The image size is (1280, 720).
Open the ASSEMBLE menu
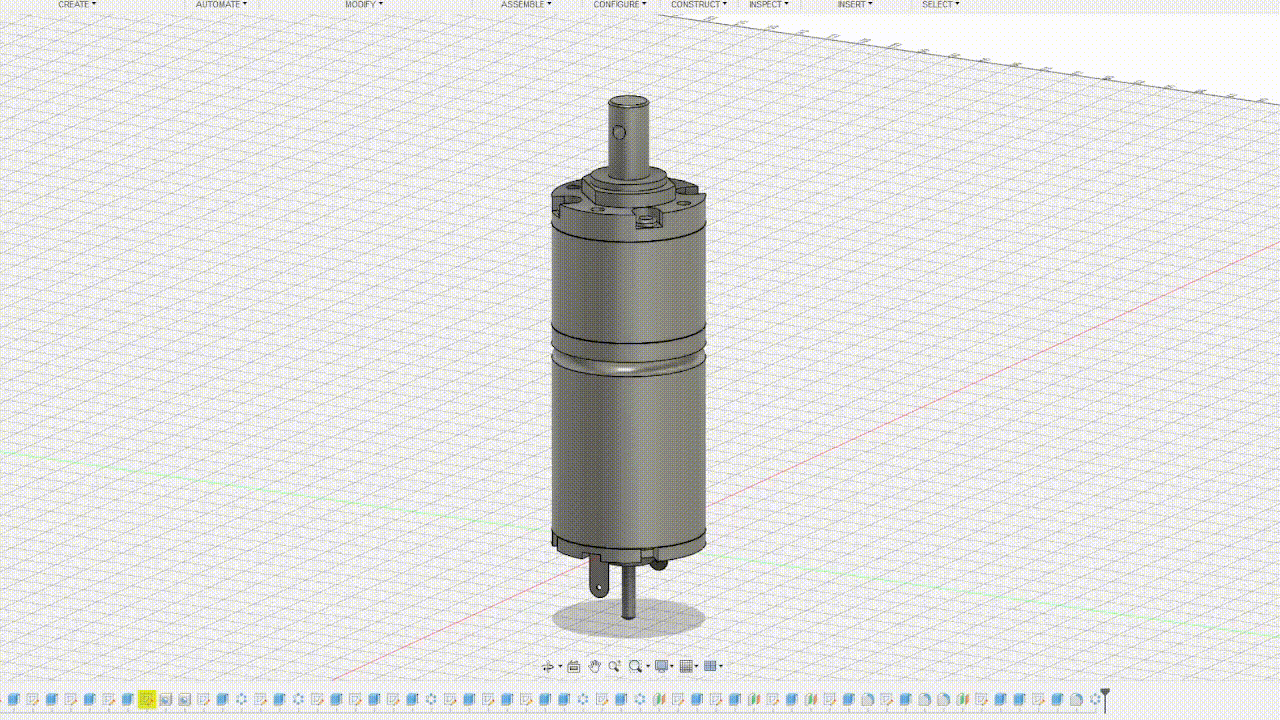coord(525,5)
